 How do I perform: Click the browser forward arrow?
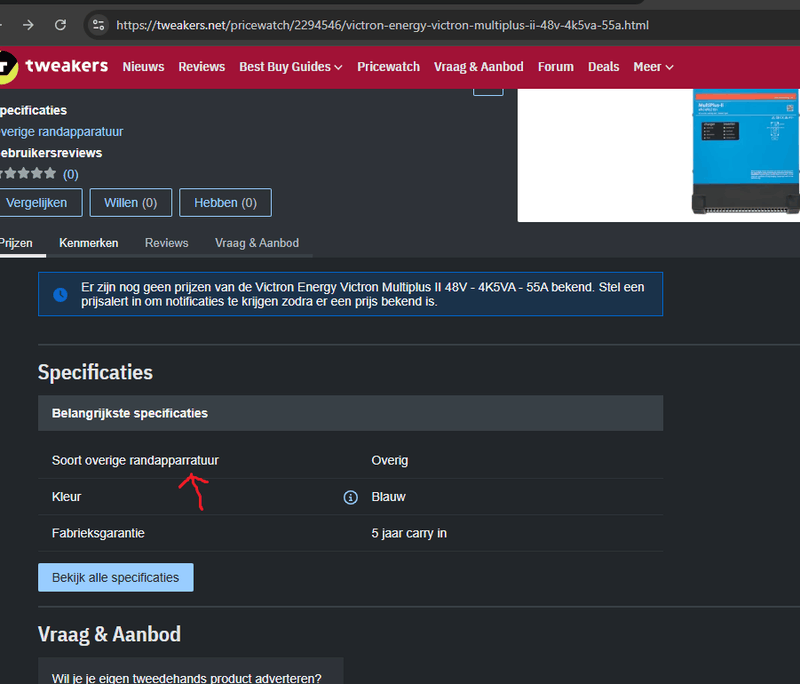coord(28,25)
